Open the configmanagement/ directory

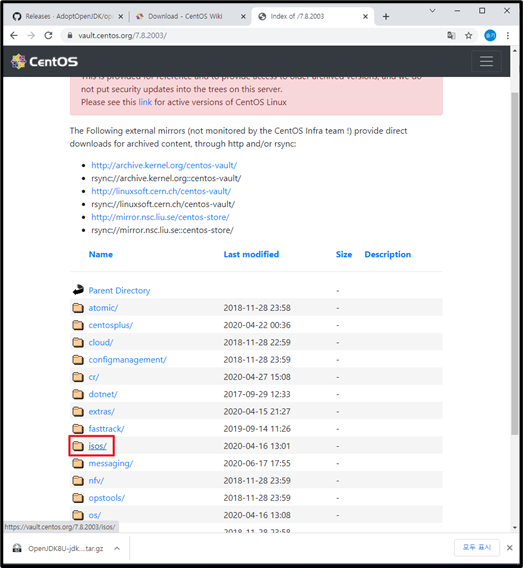pos(127,360)
